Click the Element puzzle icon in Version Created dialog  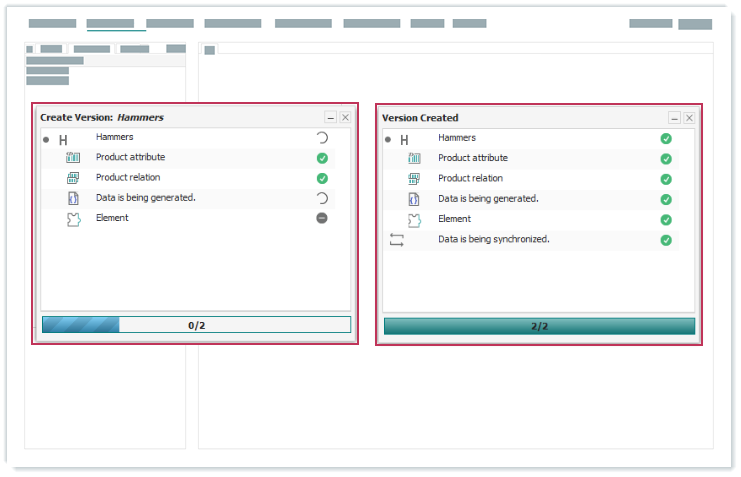pyautogui.click(x=414, y=220)
